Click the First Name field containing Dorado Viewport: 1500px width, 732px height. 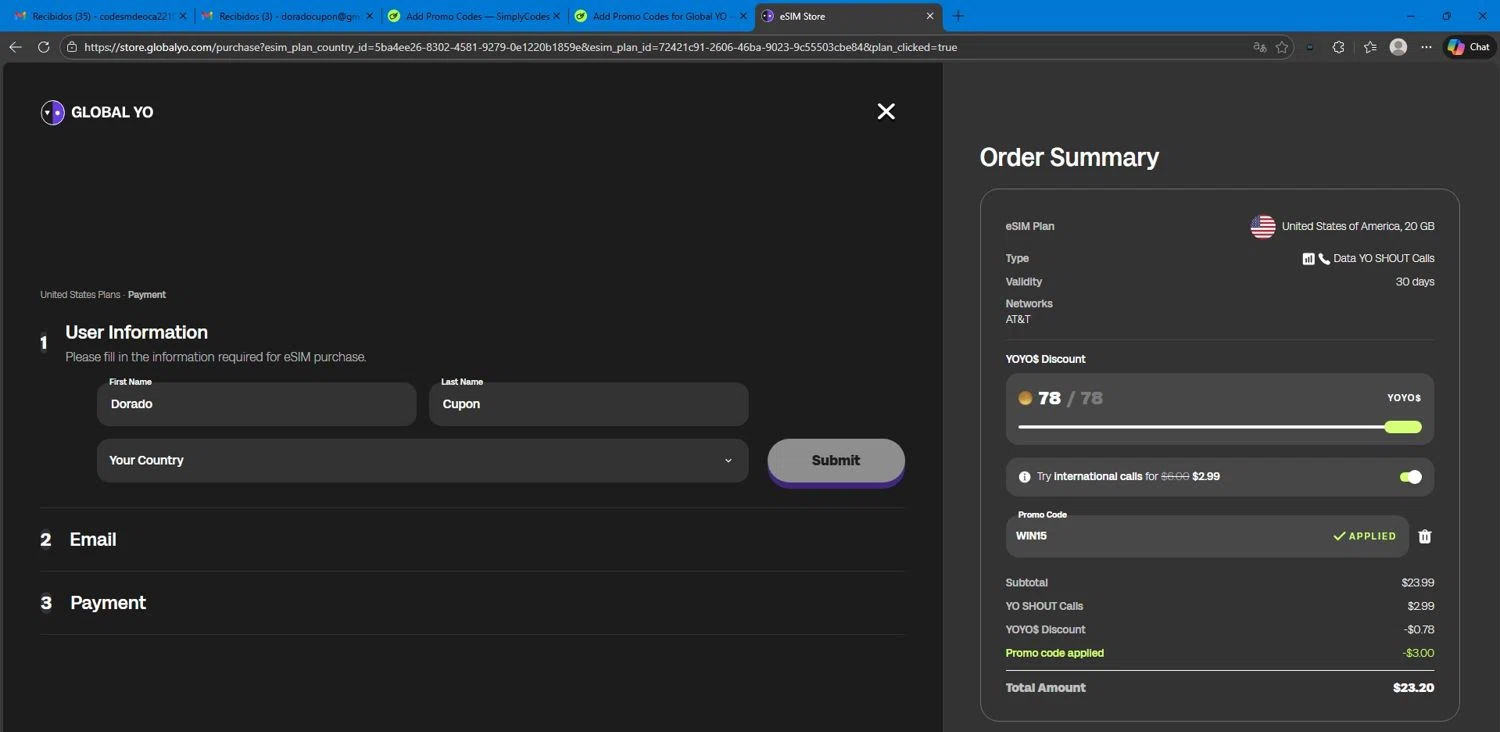tap(257, 404)
